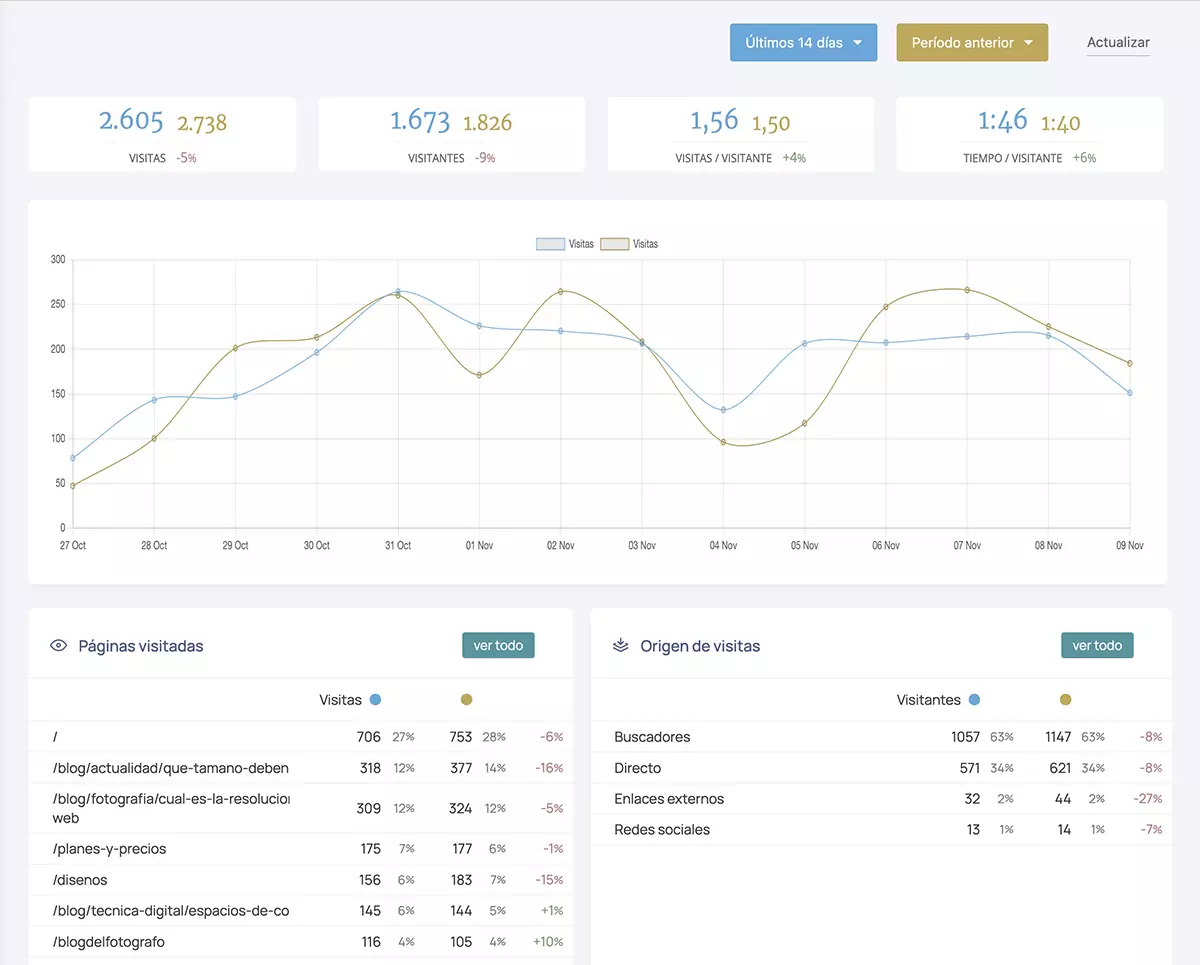This screenshot has width=1200, height=965.
Task: Click the Actualizar link
Action: point(1118,43)
